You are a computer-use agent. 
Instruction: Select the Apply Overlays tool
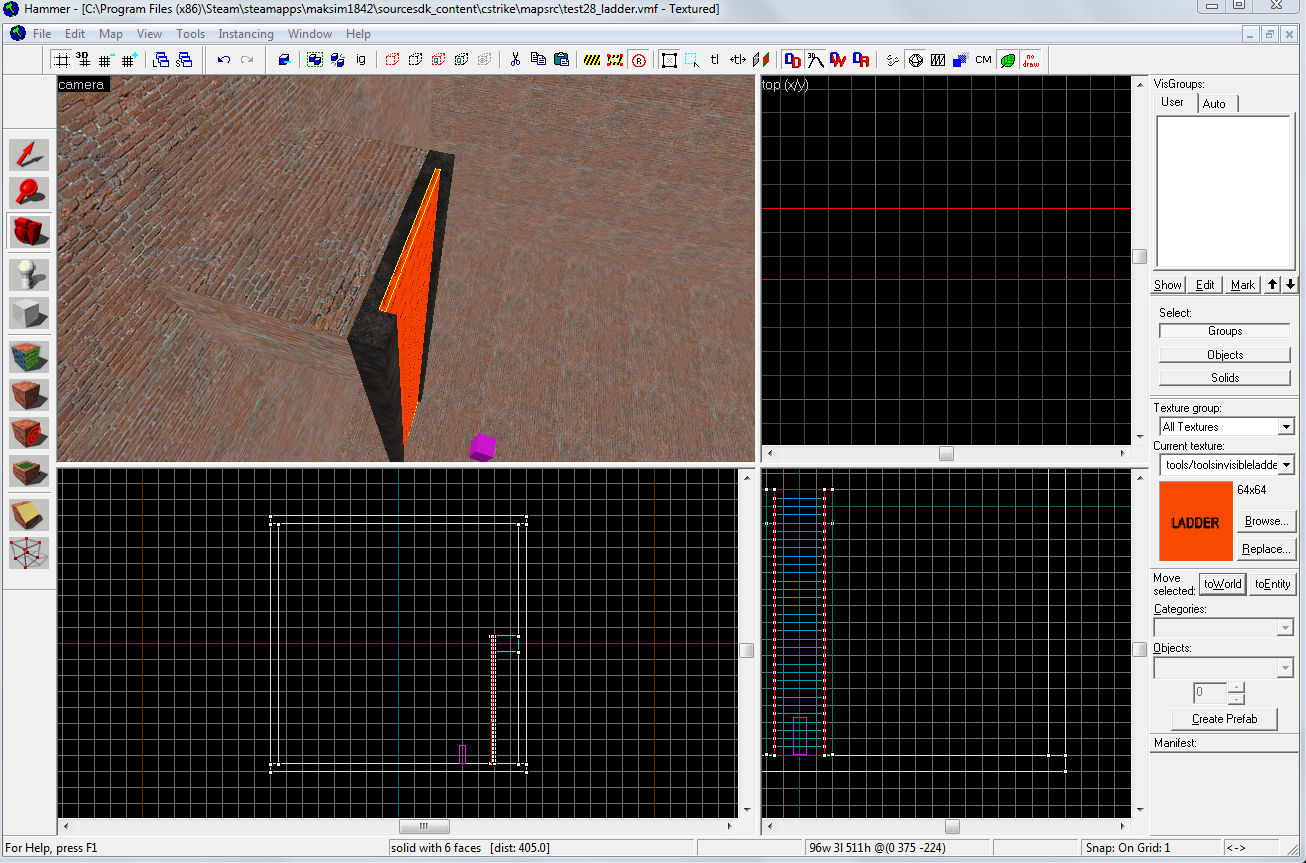click(x=29, y=471)
